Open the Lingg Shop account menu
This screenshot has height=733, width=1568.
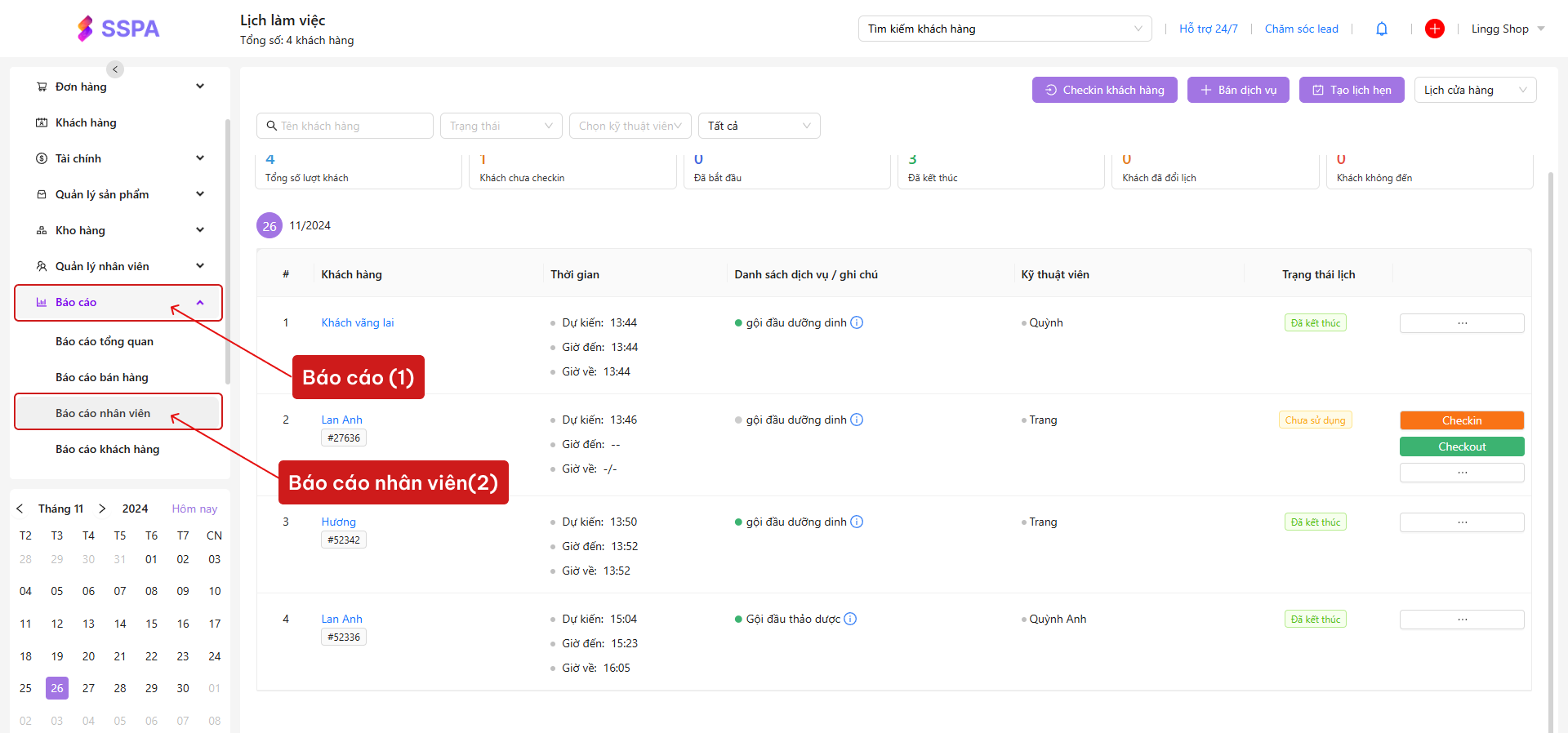[x=1508, y=29]
